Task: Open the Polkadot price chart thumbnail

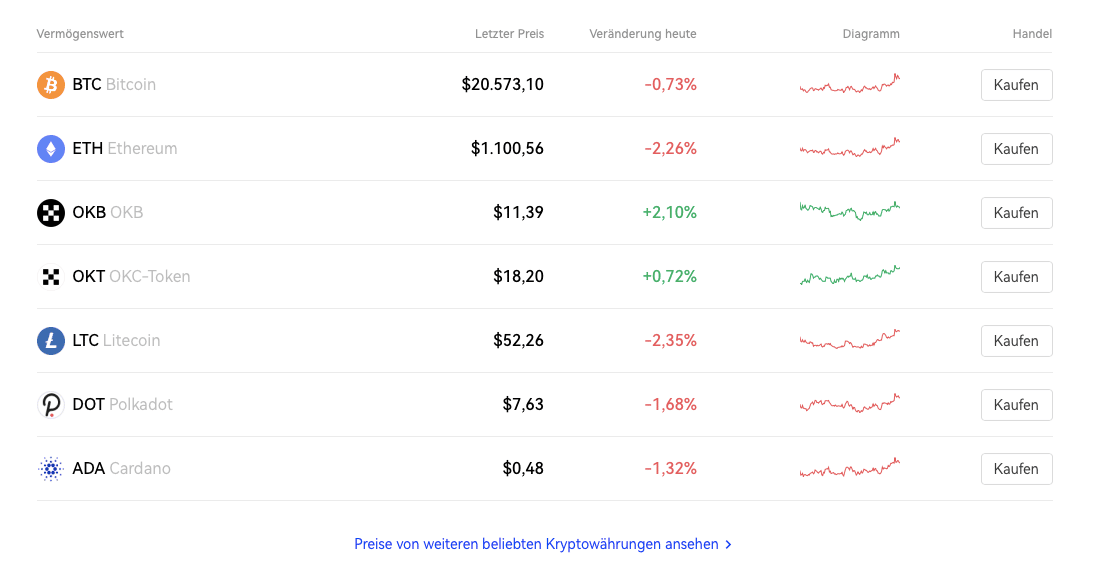Action: pyautogui.click(x=849, y=404)
